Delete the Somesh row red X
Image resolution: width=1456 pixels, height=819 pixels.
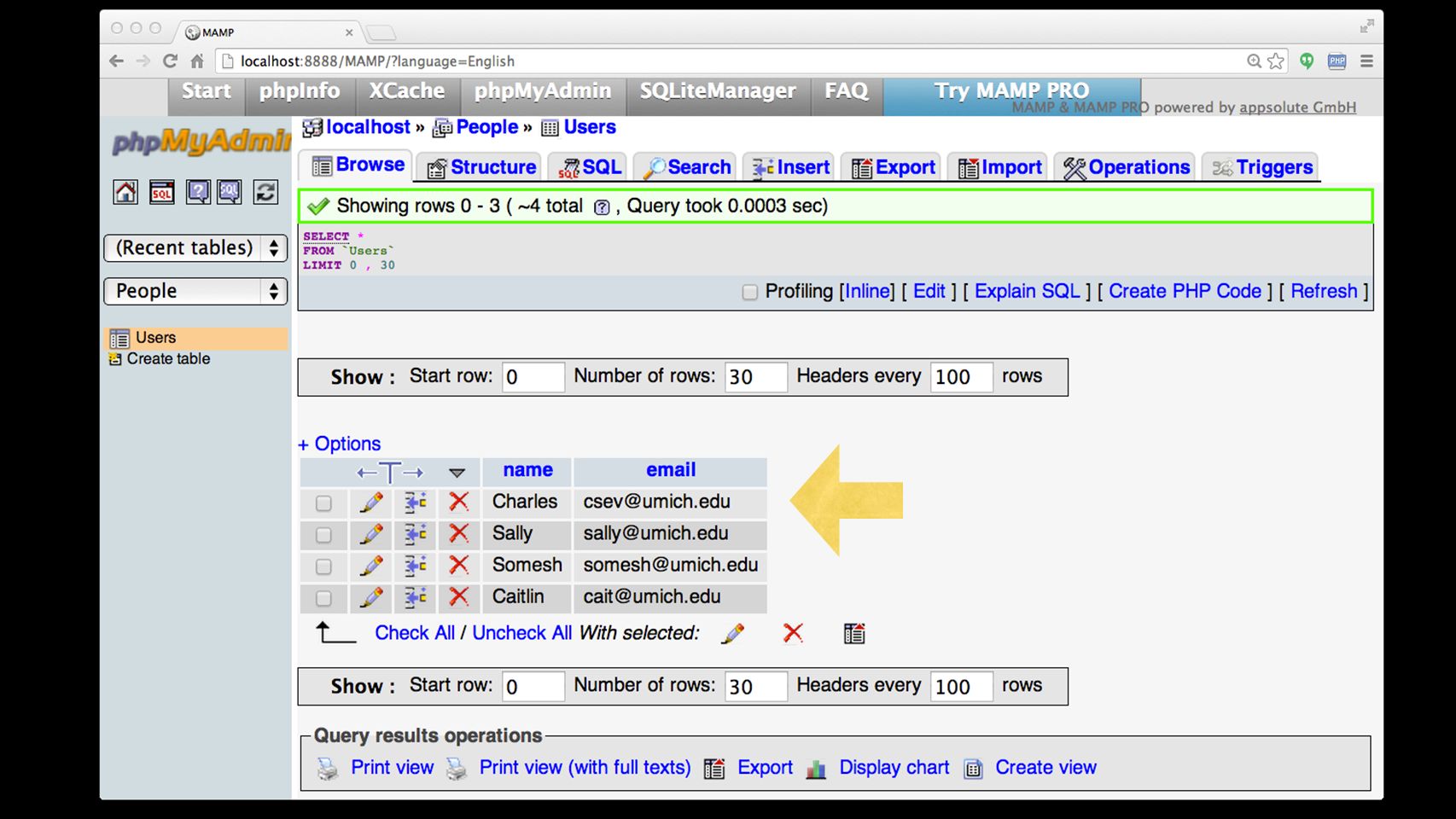pos(459,565)
